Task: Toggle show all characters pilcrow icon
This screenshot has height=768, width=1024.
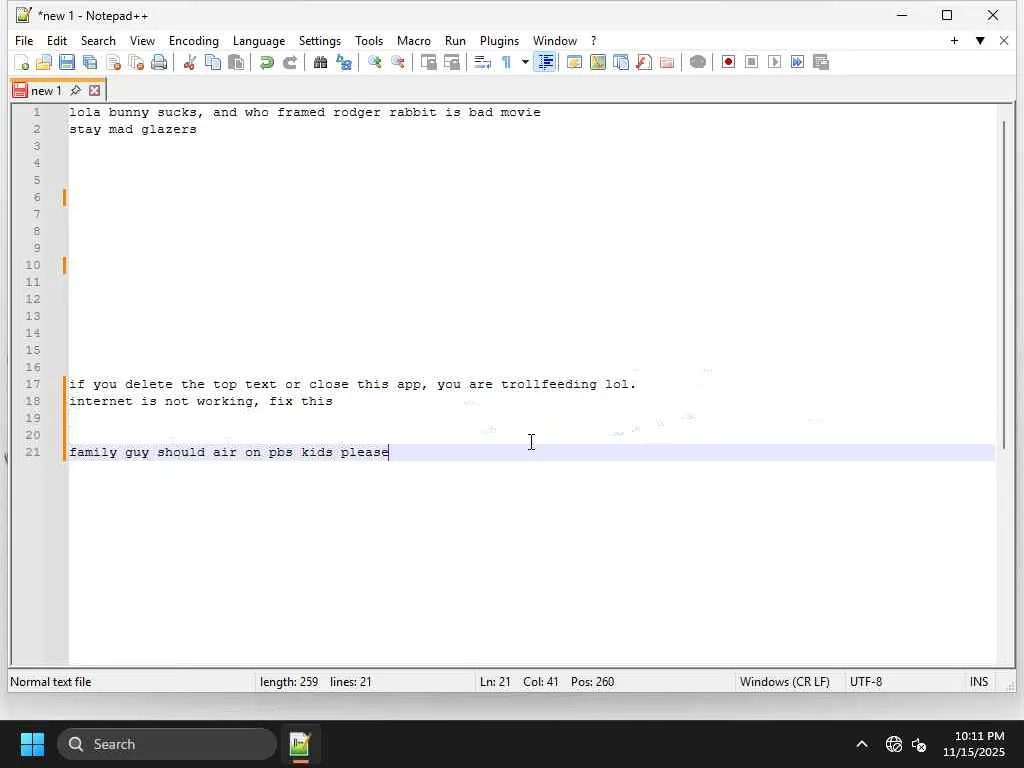Action: [506, 63]
